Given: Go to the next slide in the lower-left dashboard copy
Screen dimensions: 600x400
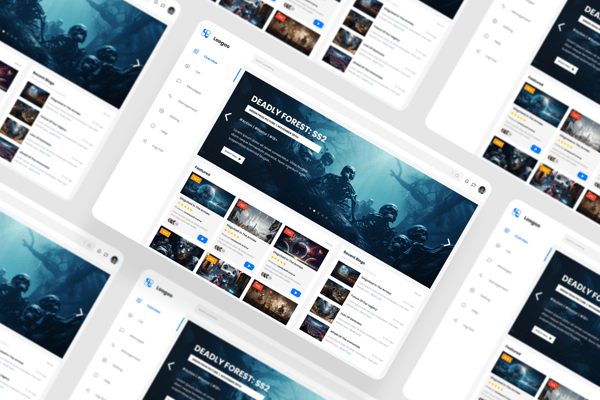Looking at the screenshot, I should pyautogui.click(x=80, y=313).
